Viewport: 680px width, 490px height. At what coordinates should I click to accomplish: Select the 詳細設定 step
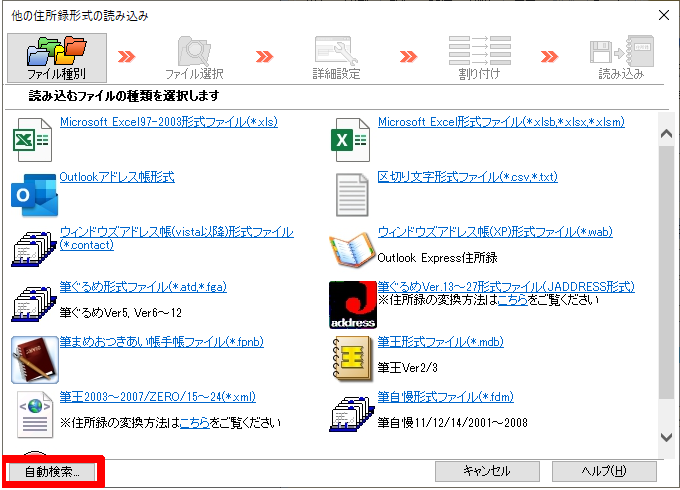pyautogui.click(x=337, y=58)
